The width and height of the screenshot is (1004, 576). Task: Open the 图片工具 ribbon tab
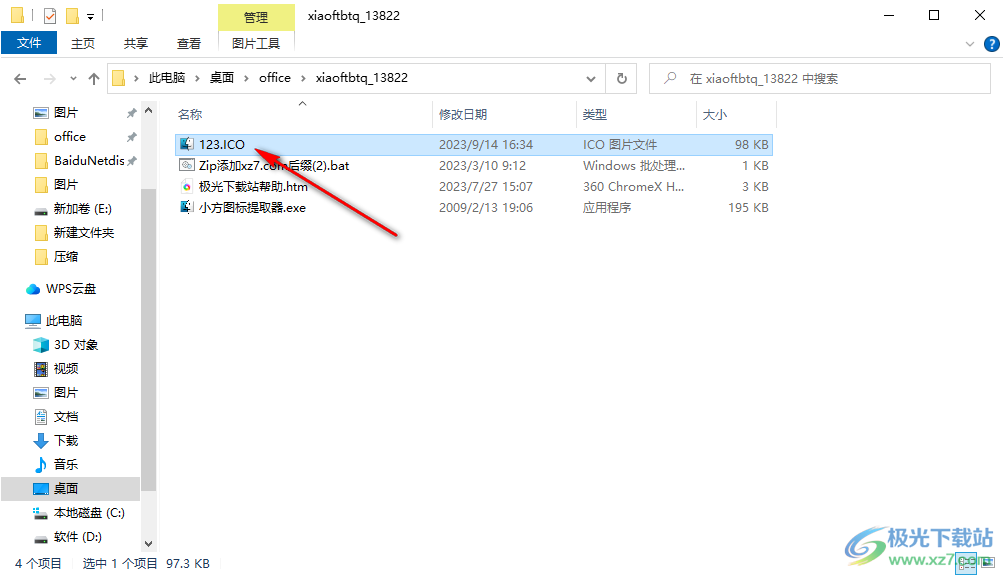coord(255,43)
